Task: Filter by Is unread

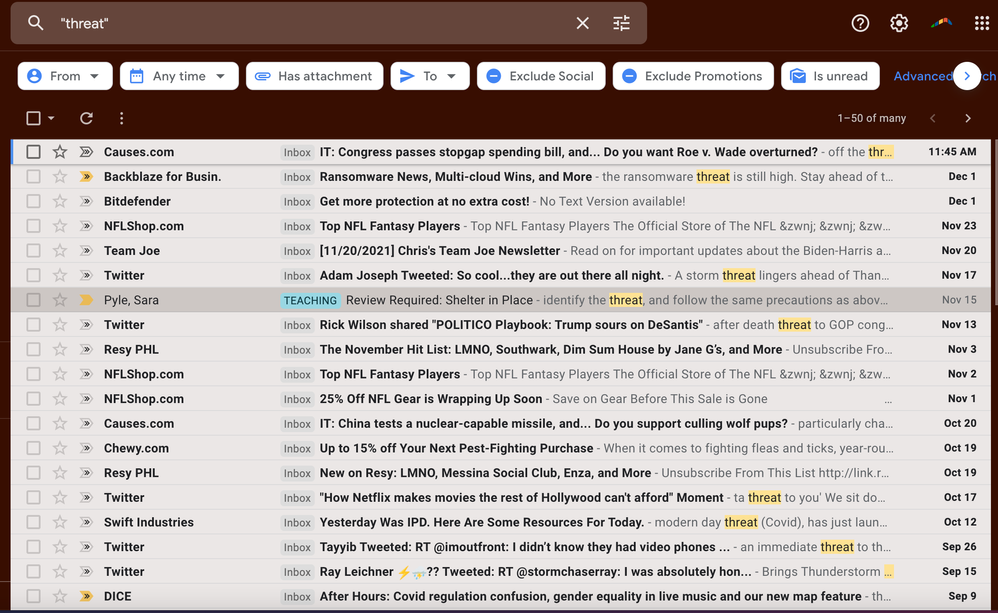Action: [x=830, y=76]
